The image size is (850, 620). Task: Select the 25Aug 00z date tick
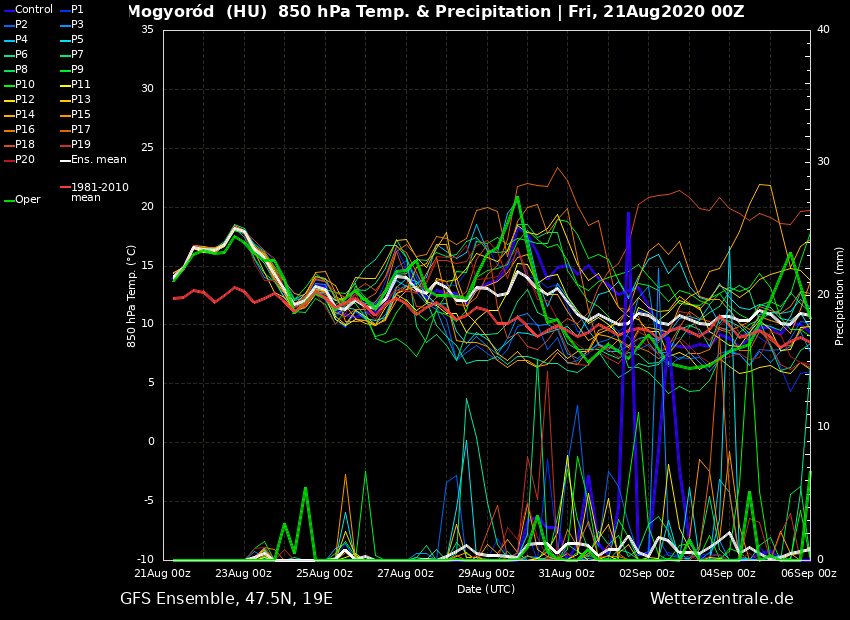tap(325, 573)
